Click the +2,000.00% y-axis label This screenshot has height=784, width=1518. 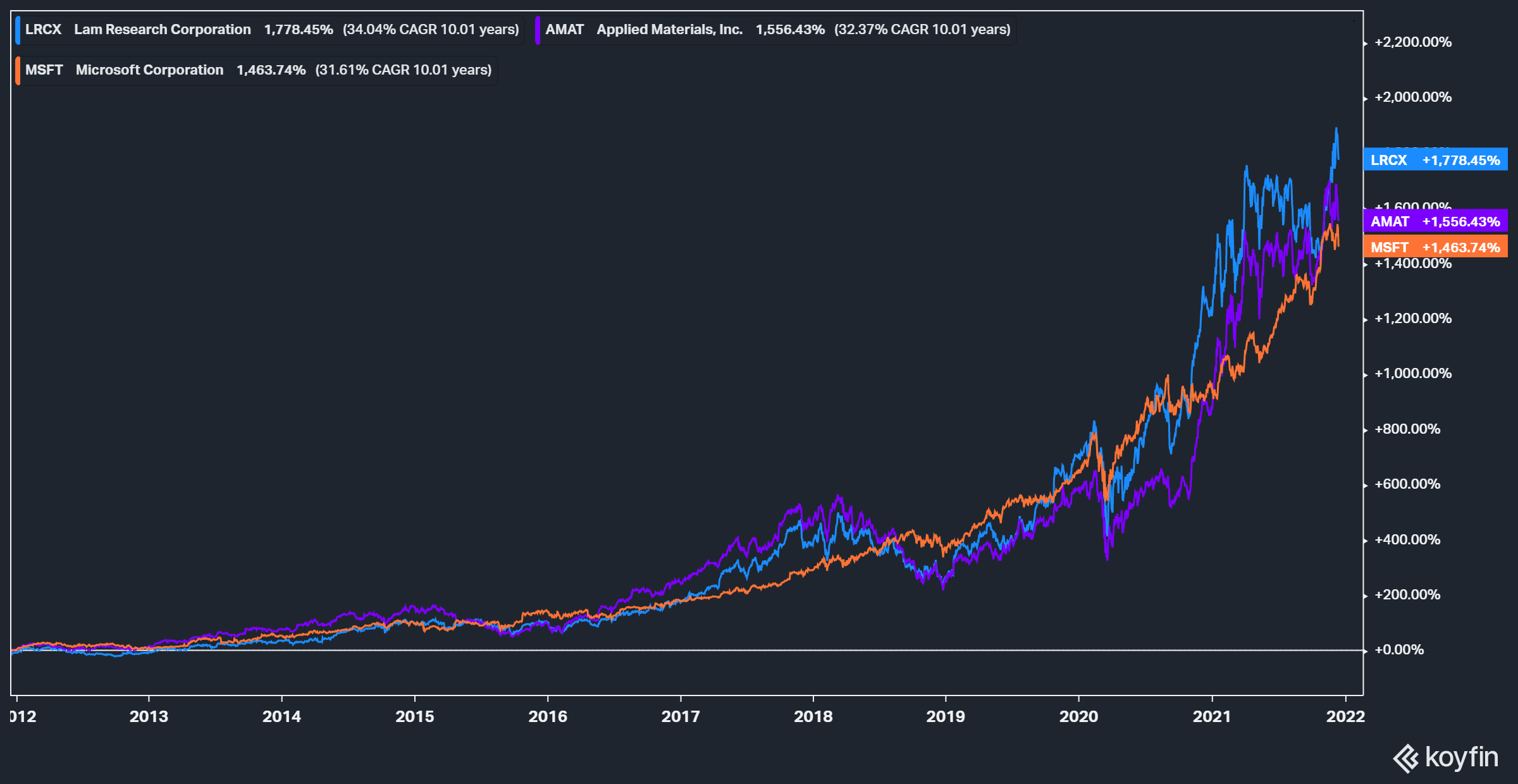point(1413,97)
